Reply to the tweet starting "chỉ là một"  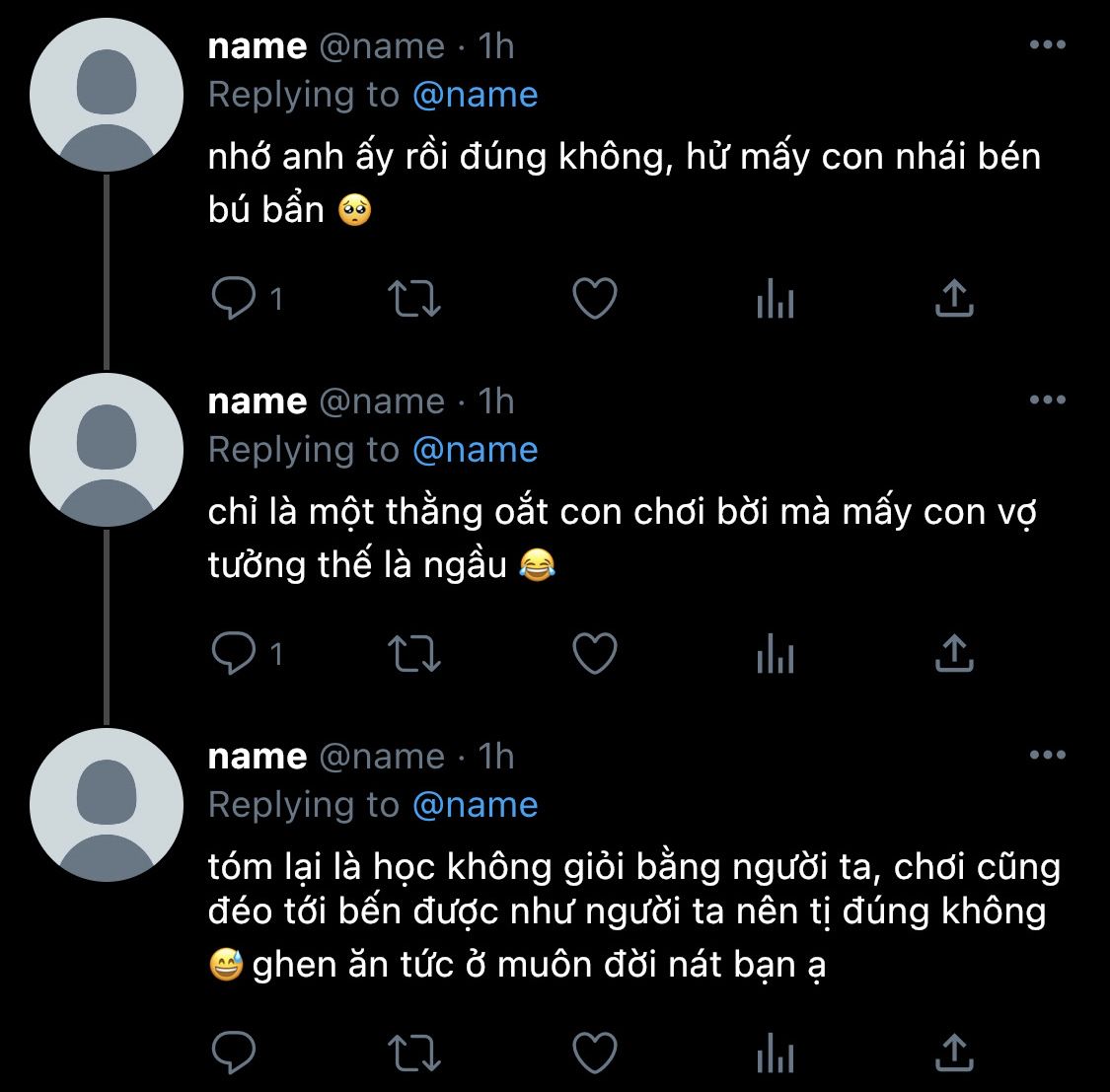coord(235,654)
